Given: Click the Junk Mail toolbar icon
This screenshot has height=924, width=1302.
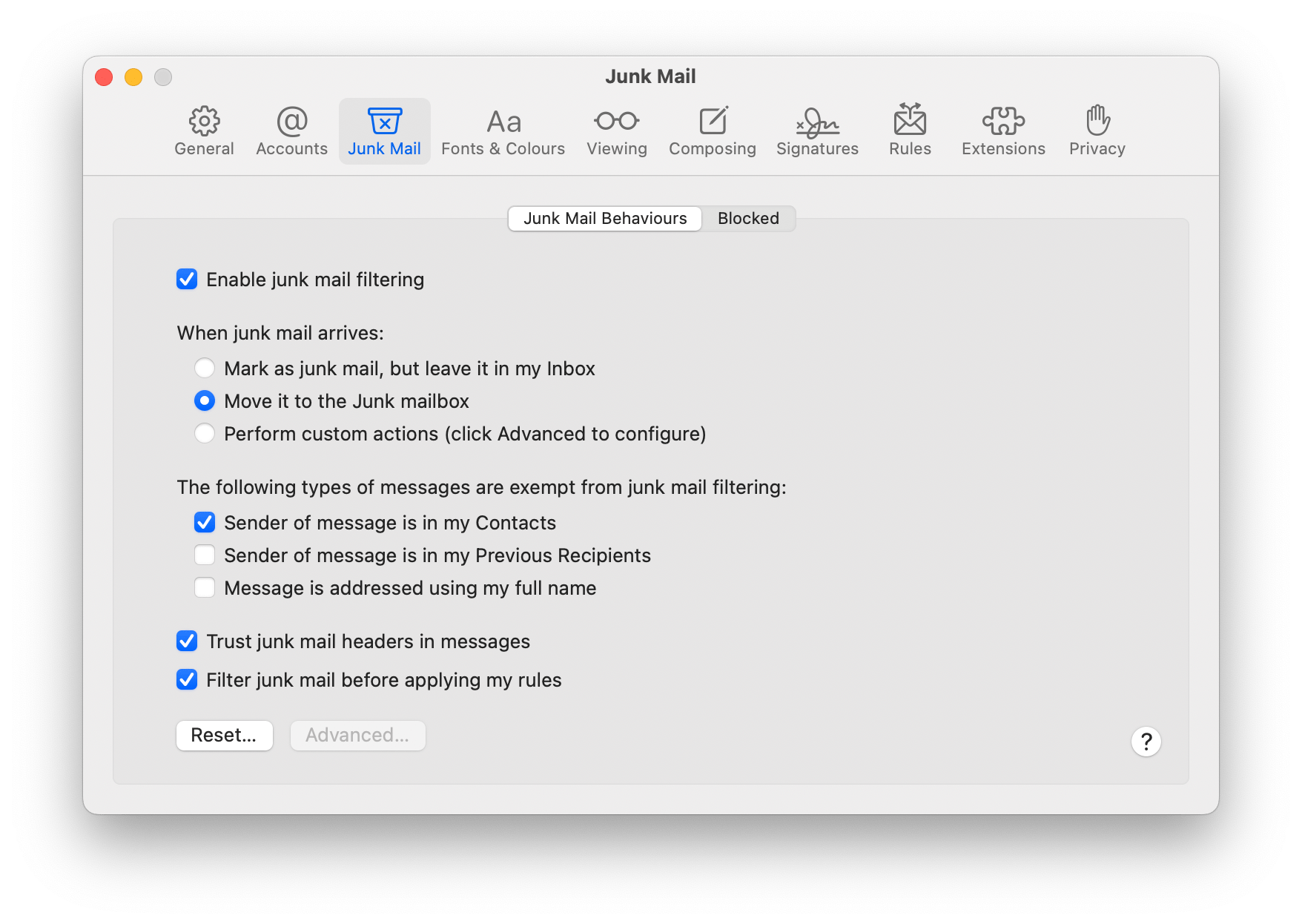Looking at the screenshot, I should click(384, 131).
